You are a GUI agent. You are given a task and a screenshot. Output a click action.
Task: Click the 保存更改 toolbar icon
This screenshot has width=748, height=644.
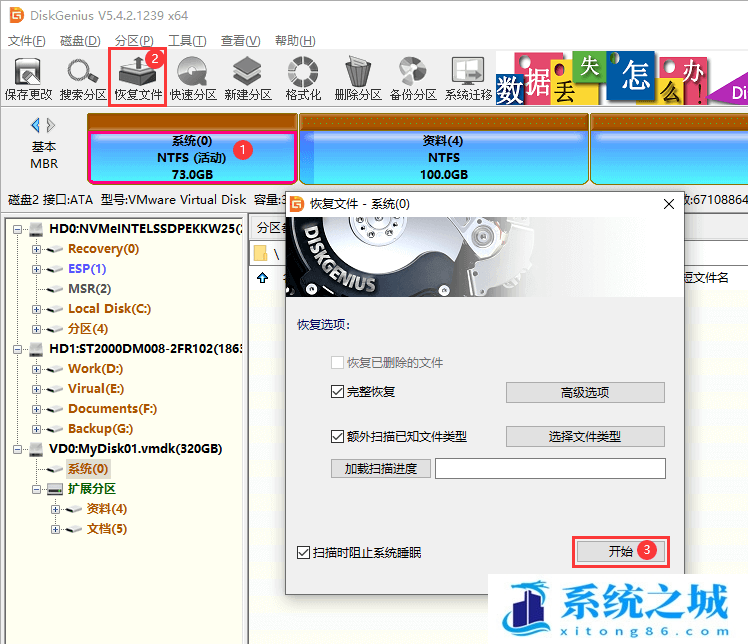coord(28,78)
